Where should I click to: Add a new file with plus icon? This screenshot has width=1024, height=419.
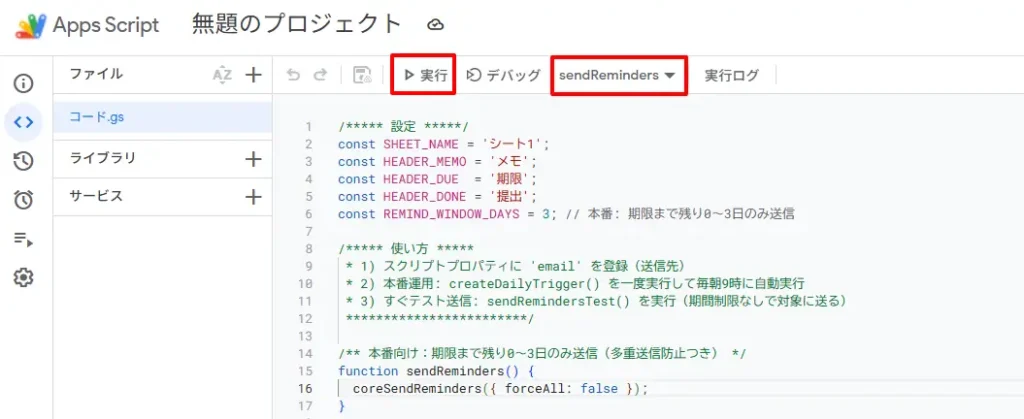[254, 74]
